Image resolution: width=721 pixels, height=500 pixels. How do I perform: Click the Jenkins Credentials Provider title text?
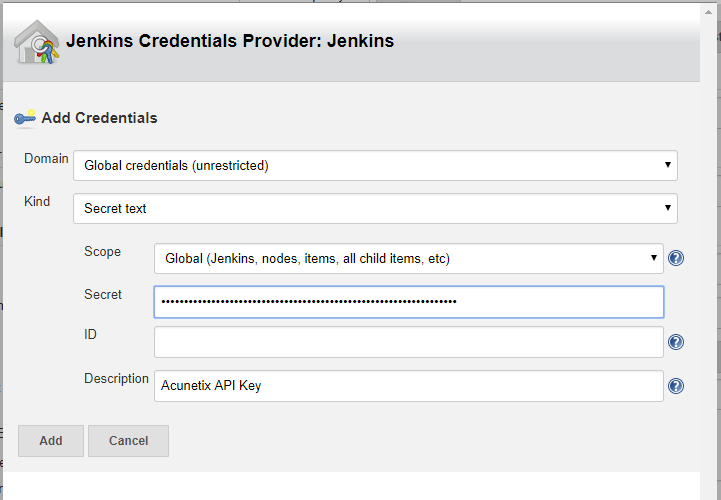[x=230, y=41]
